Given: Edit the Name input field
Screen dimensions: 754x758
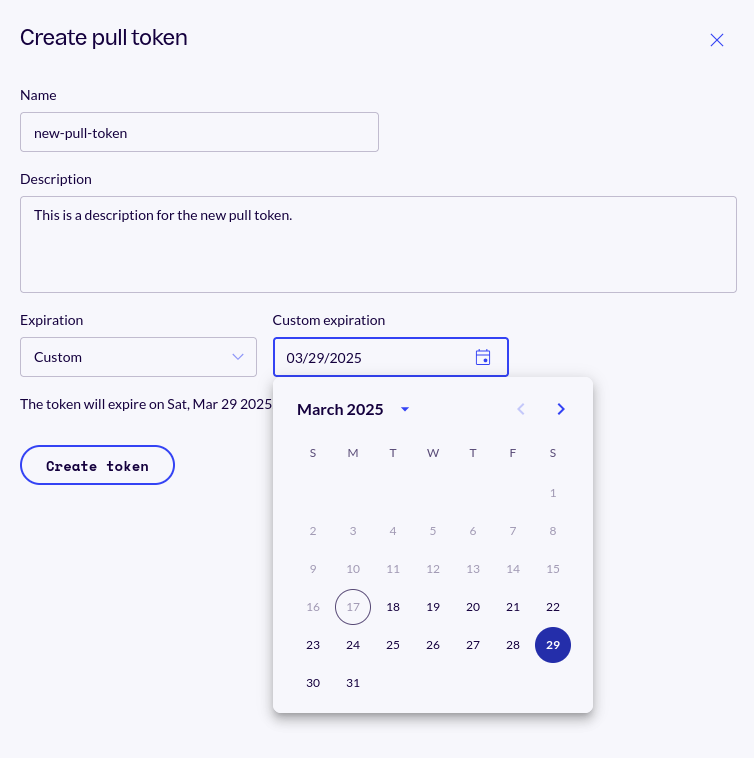Looking at the screenshot, I should (199, 132).
